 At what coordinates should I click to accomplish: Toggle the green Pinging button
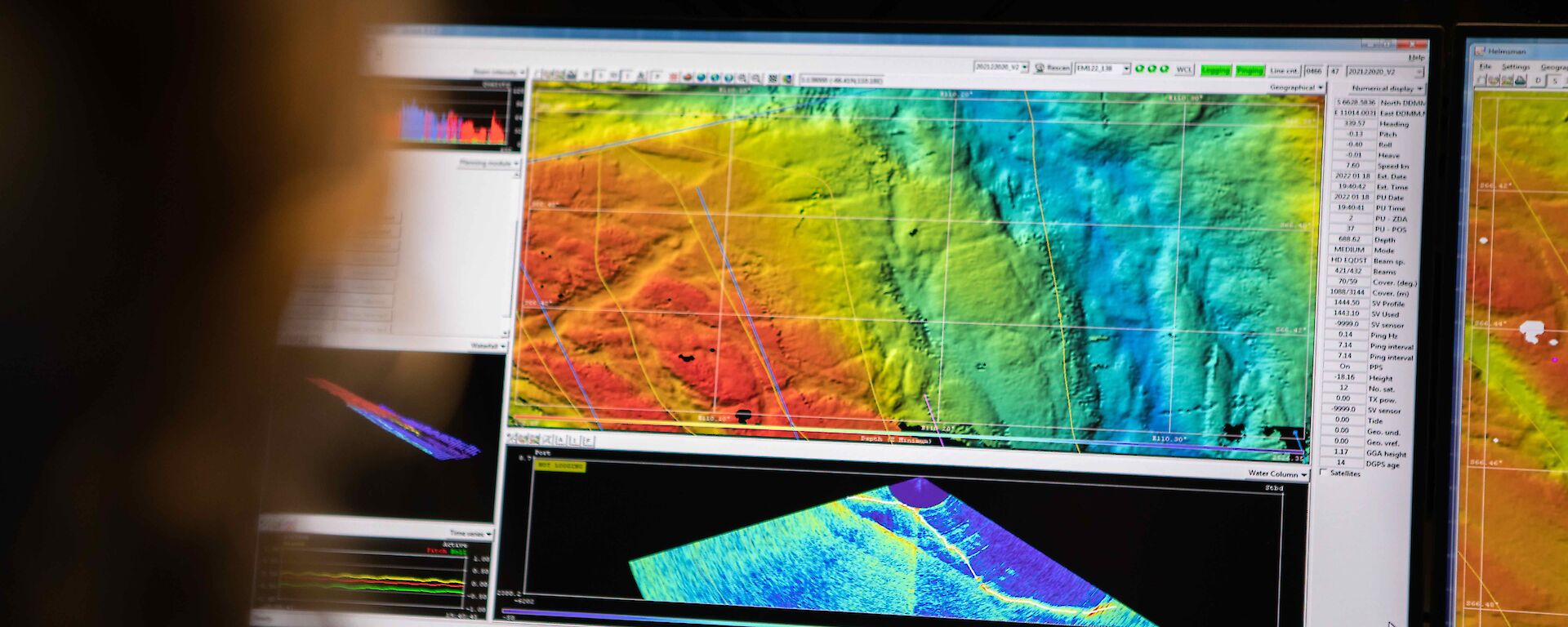(x=1249, y=71)
